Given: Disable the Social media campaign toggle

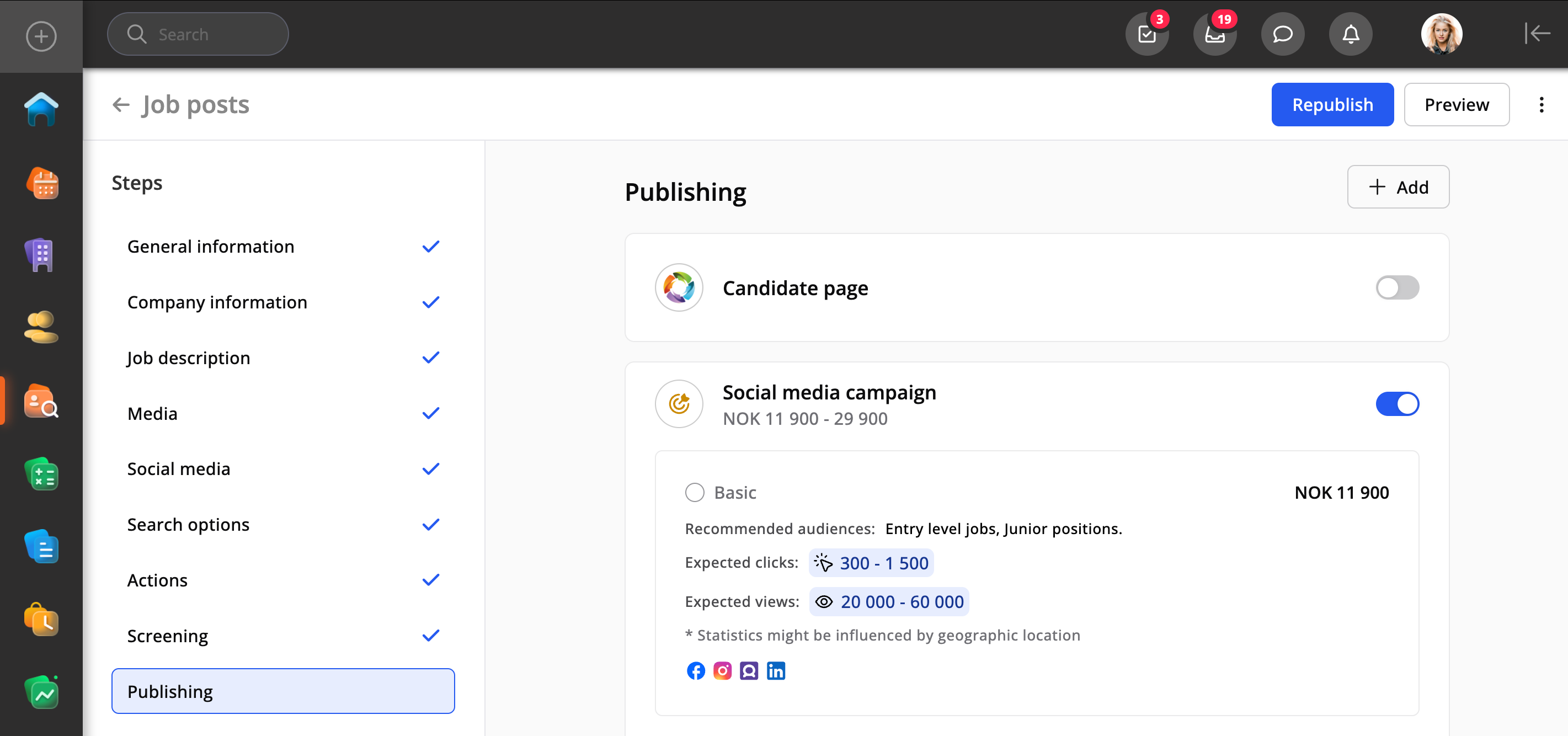Looking at the screenshot, I should click(1397, 404).
